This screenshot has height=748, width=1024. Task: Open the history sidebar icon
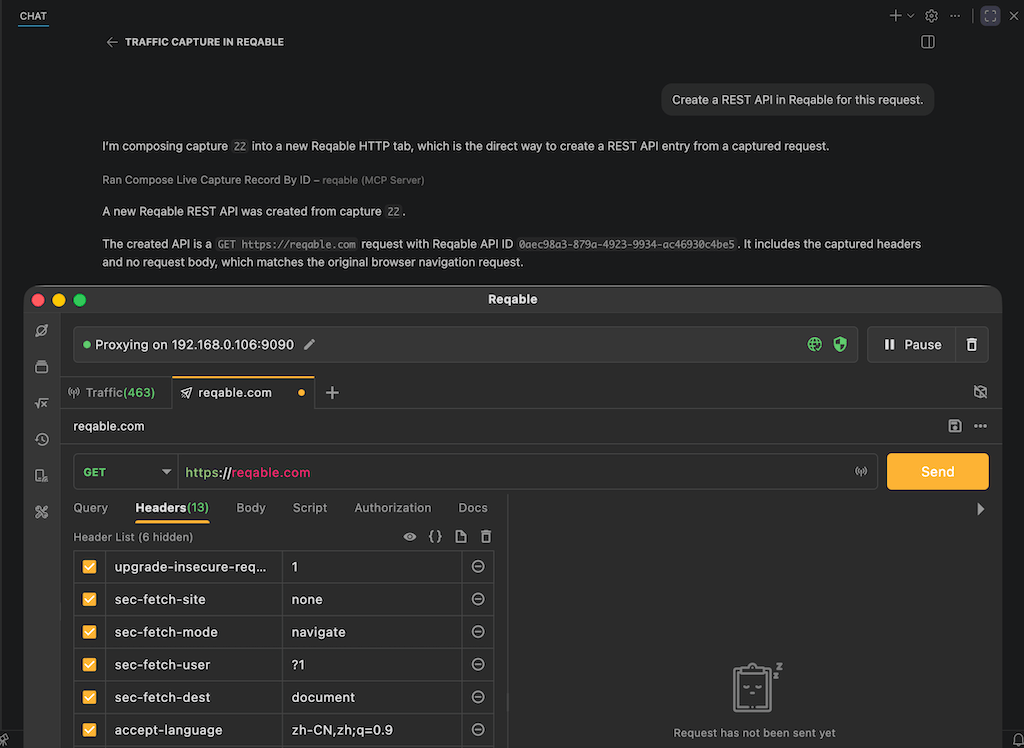tap(42, 440)
